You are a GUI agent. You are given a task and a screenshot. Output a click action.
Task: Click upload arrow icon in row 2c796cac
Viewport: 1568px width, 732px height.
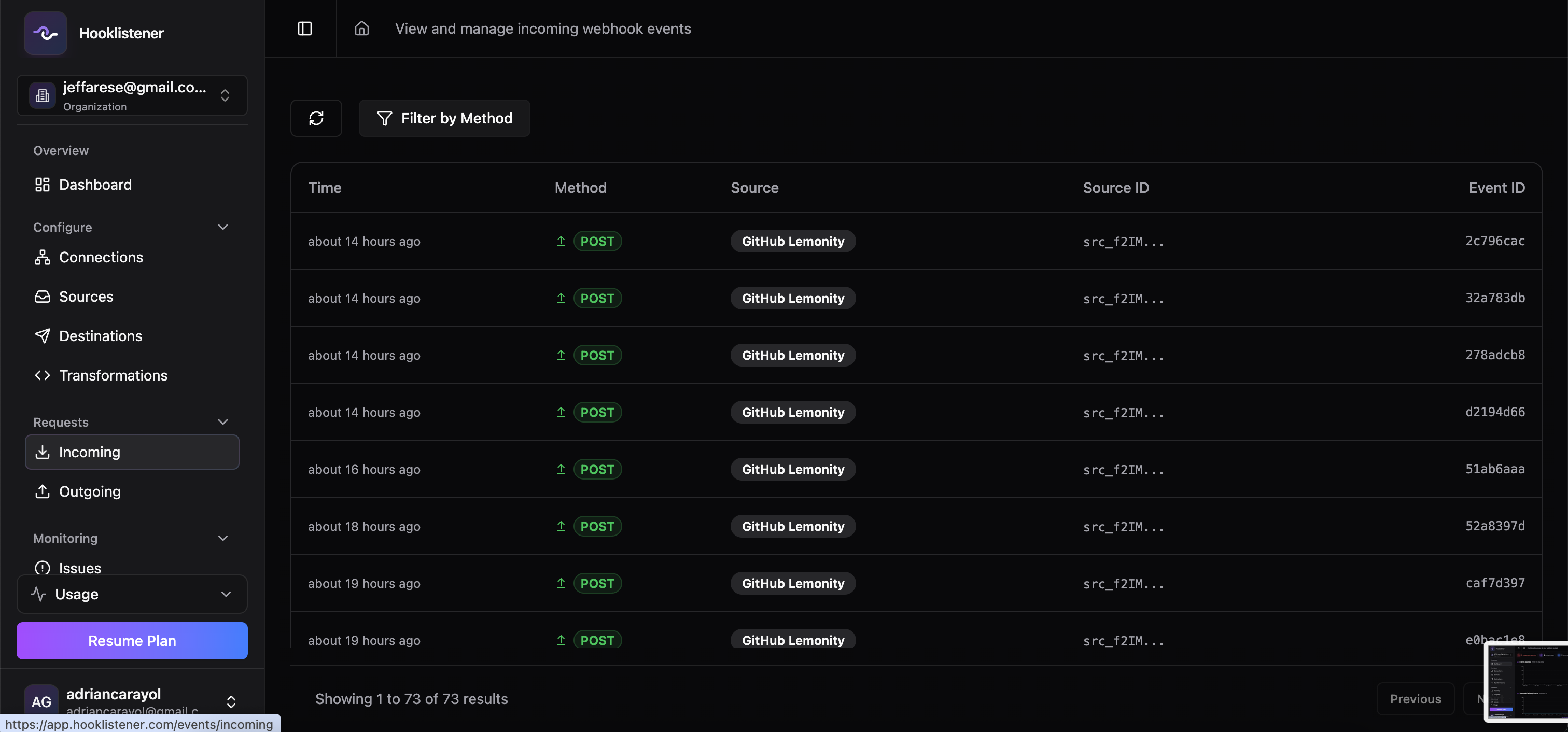pos(561,241)
